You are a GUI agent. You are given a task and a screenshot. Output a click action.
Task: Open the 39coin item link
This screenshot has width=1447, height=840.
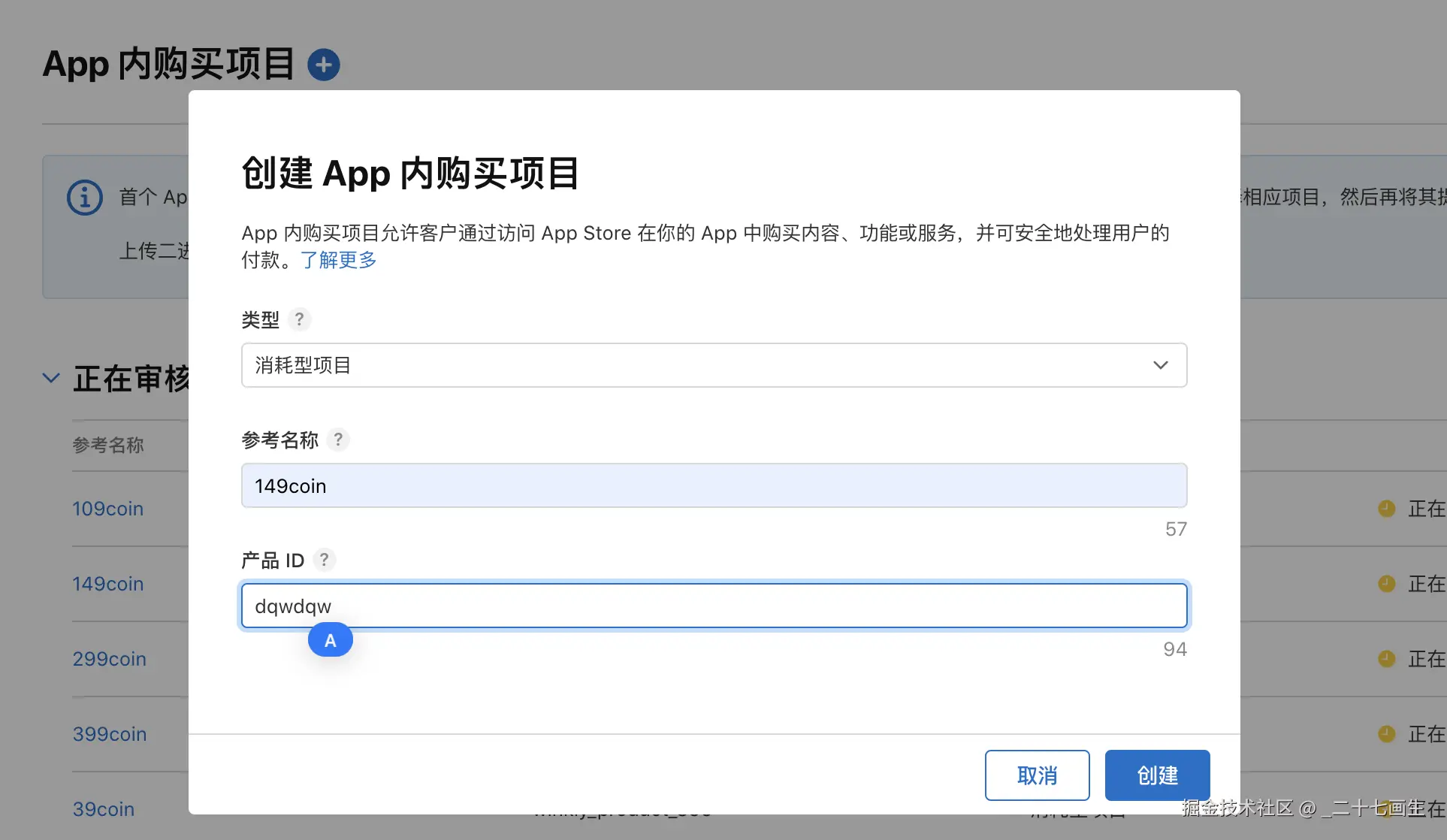click(104, 809)
